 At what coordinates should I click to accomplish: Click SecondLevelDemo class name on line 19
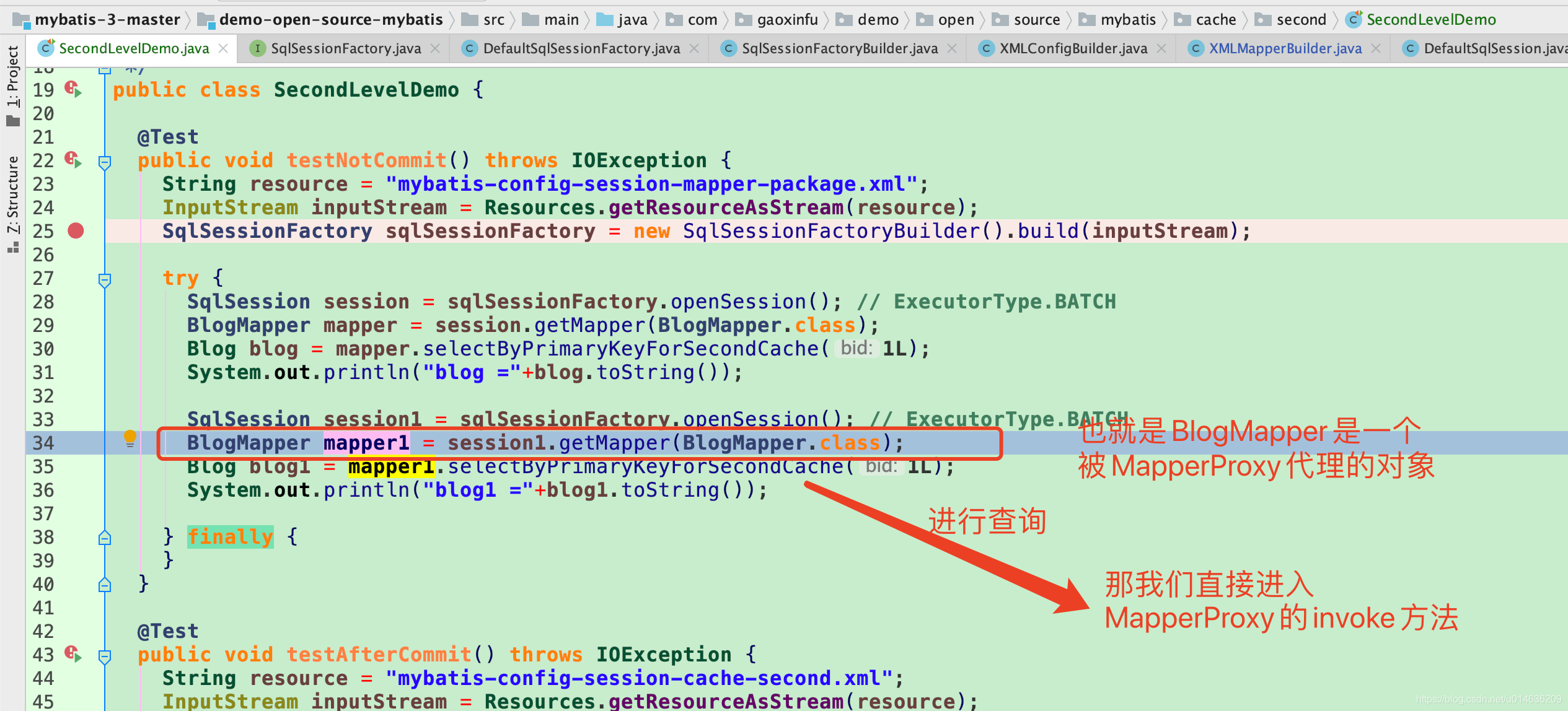point(366,90)
